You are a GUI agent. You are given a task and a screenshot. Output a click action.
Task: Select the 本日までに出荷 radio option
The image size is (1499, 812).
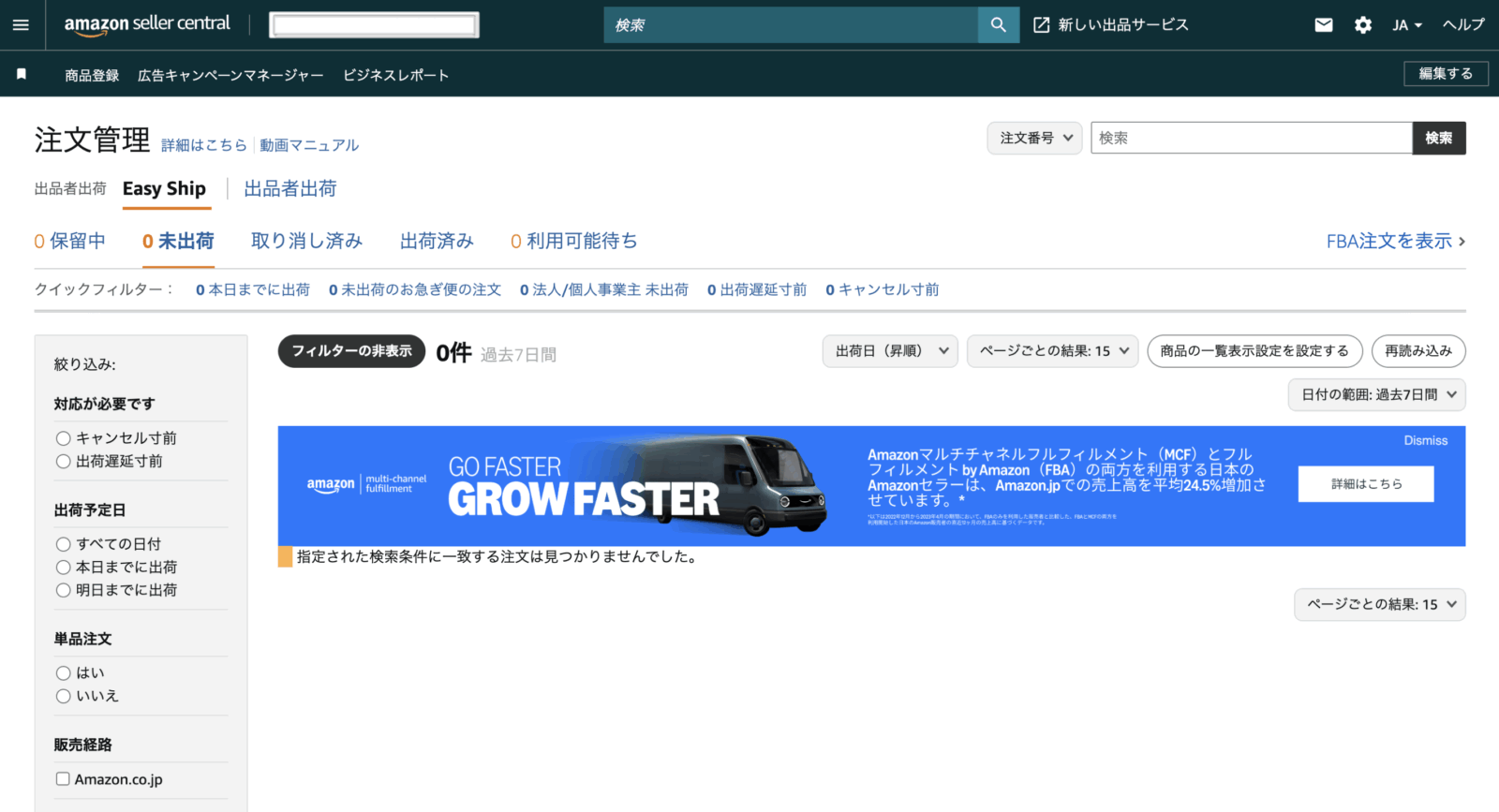point(64,568)
